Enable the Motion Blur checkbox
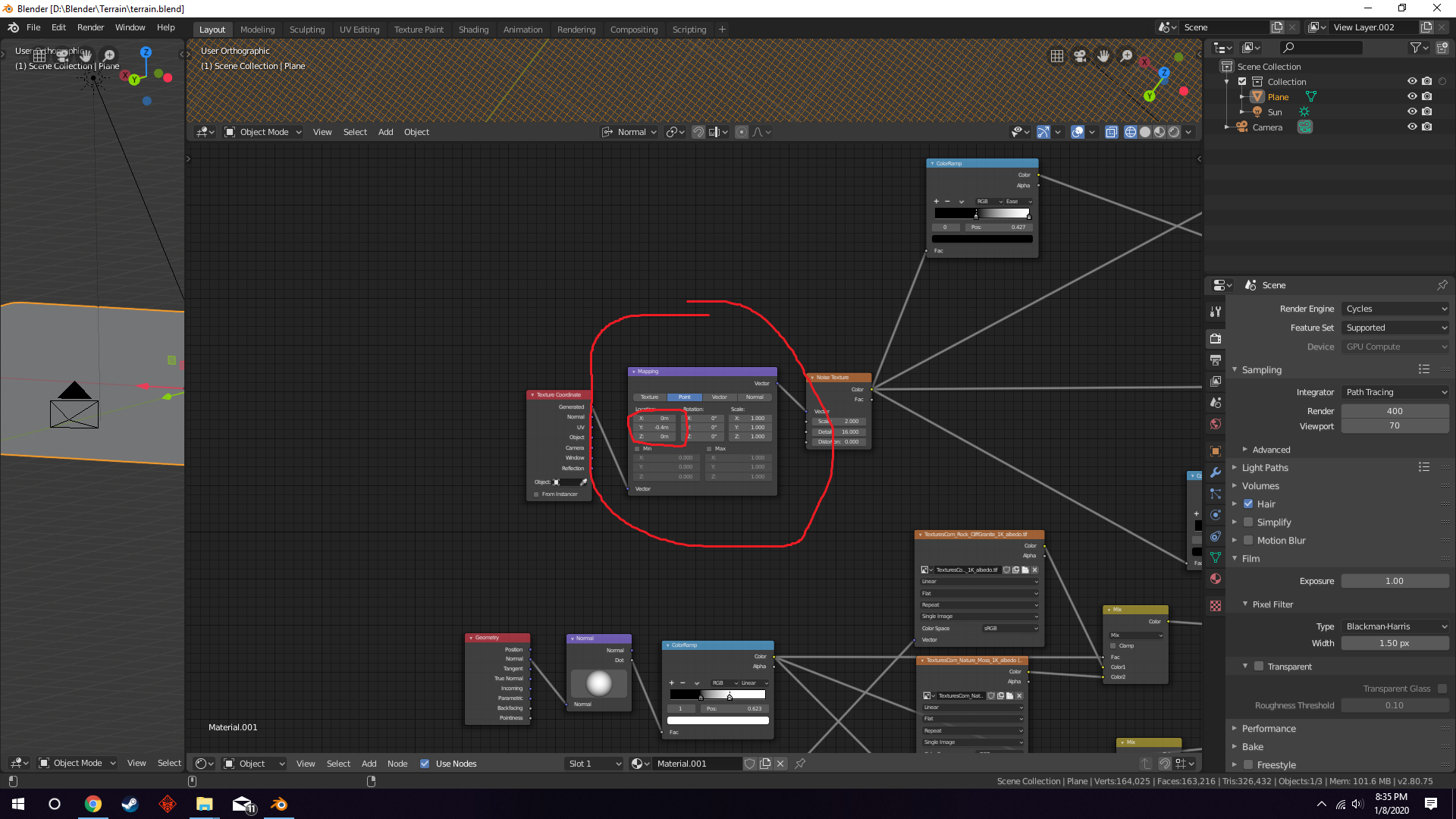This screenshot has height=819, width=1456. click(x=1248, y=541)
